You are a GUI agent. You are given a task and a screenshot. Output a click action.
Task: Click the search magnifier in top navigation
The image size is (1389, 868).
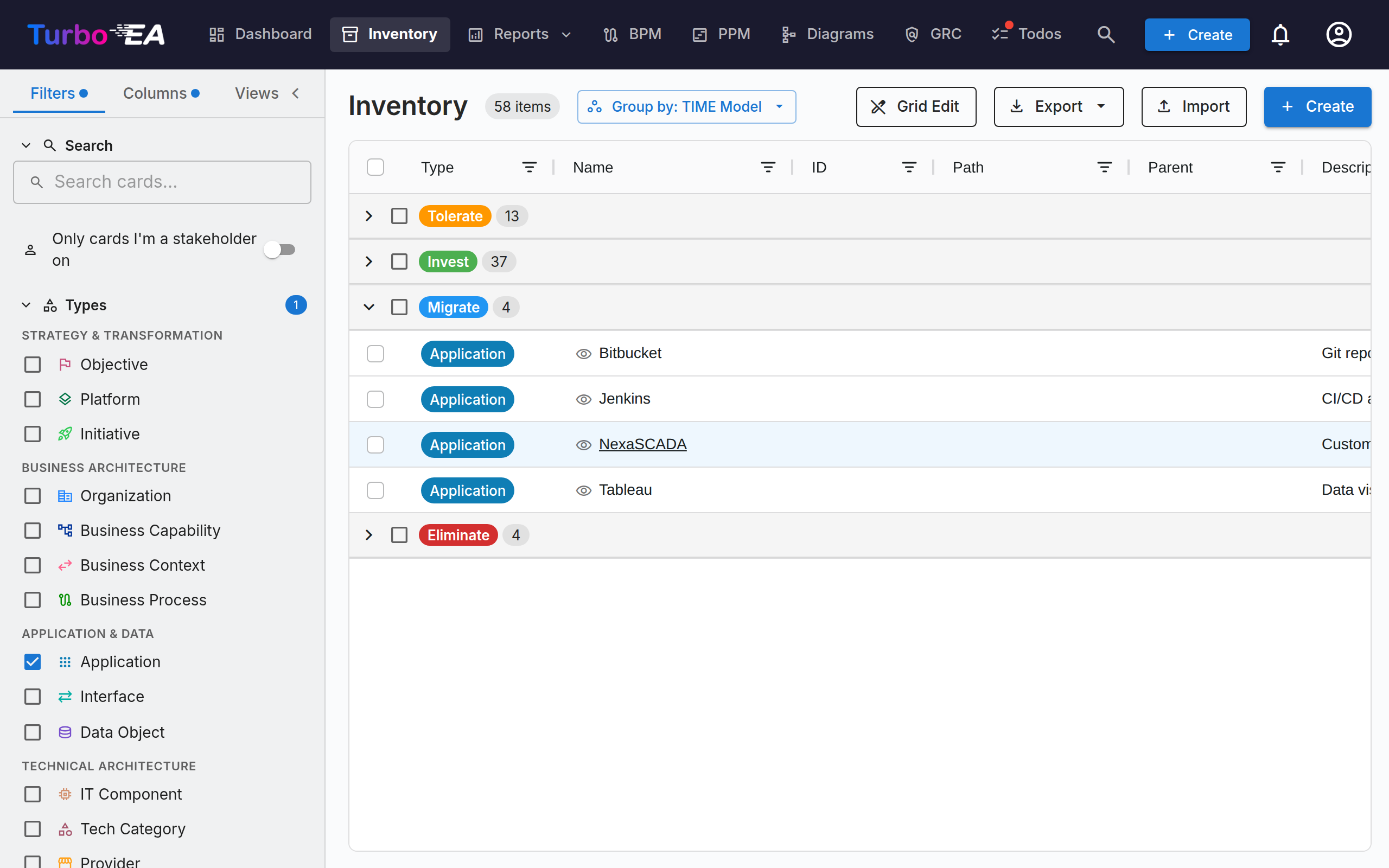pos(1105,34)
